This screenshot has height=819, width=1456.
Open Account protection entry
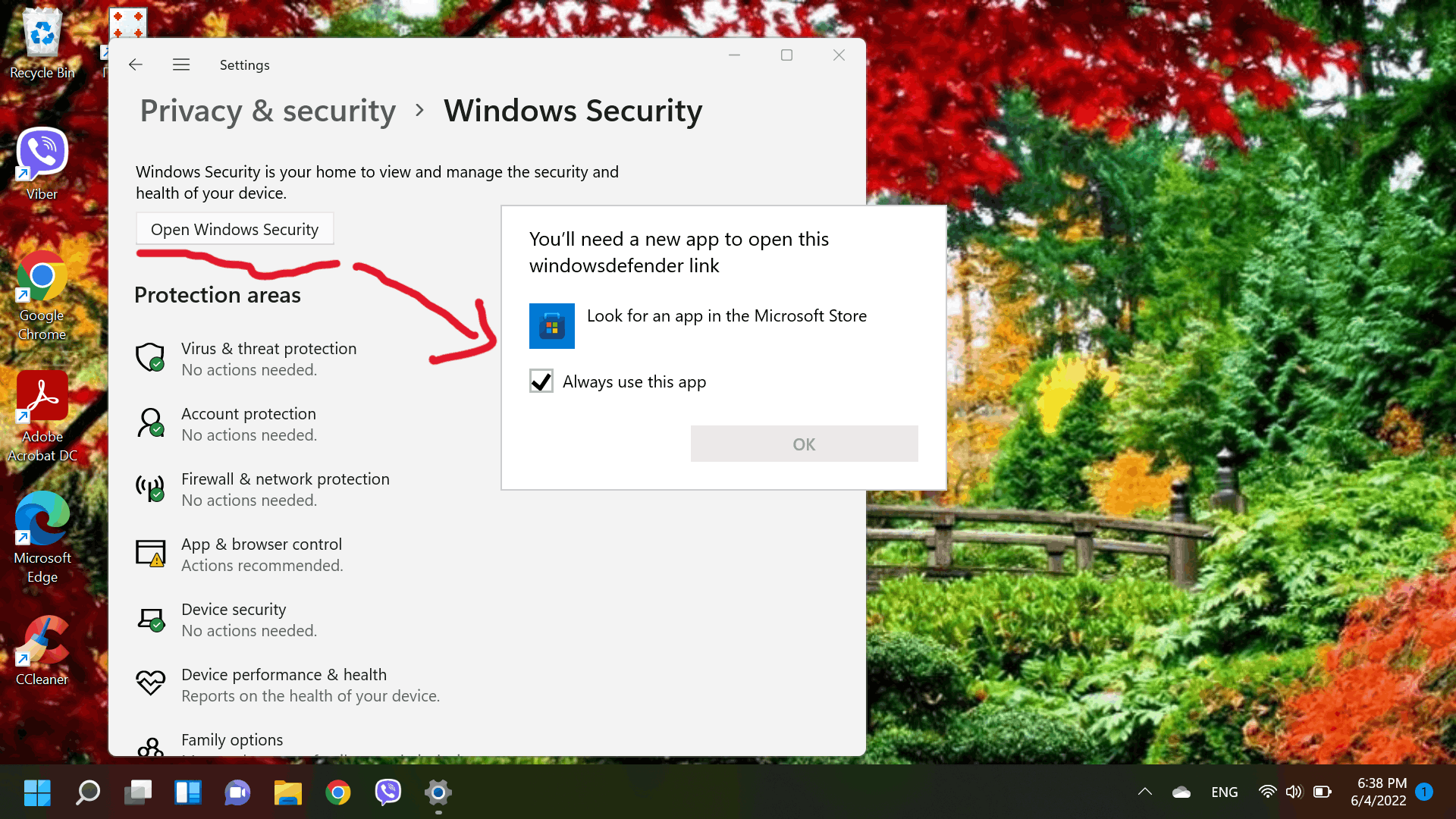tap(226, 424)
